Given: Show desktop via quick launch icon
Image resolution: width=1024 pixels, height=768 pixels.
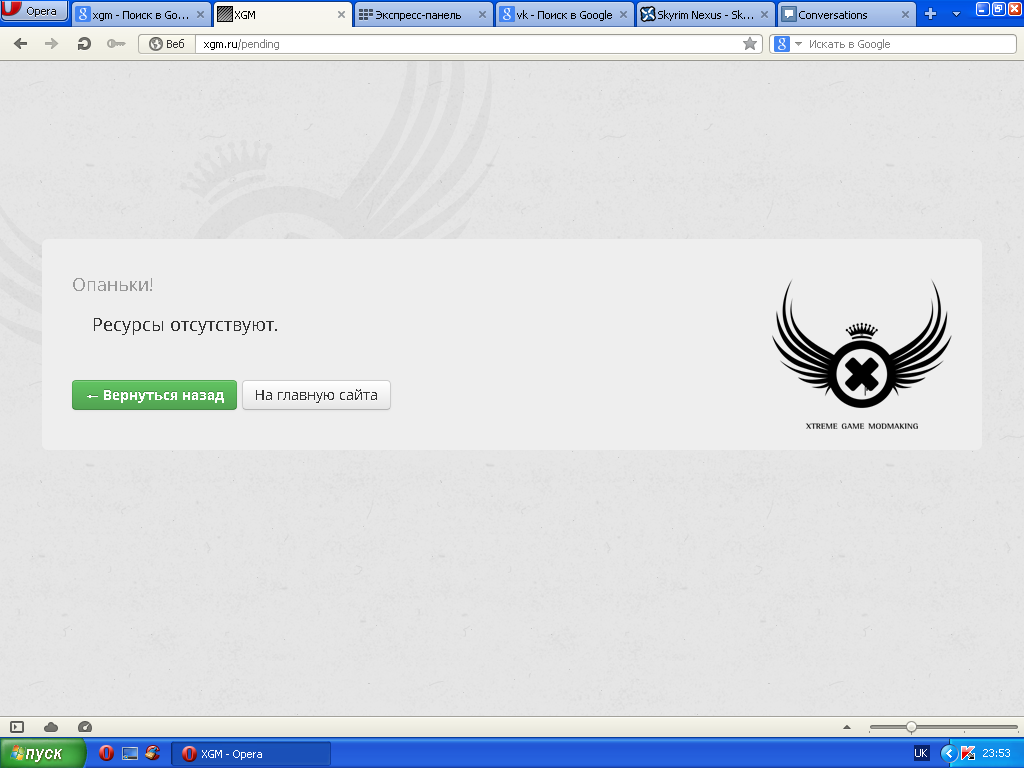Looking at the screenshot, I should point(130,754).
